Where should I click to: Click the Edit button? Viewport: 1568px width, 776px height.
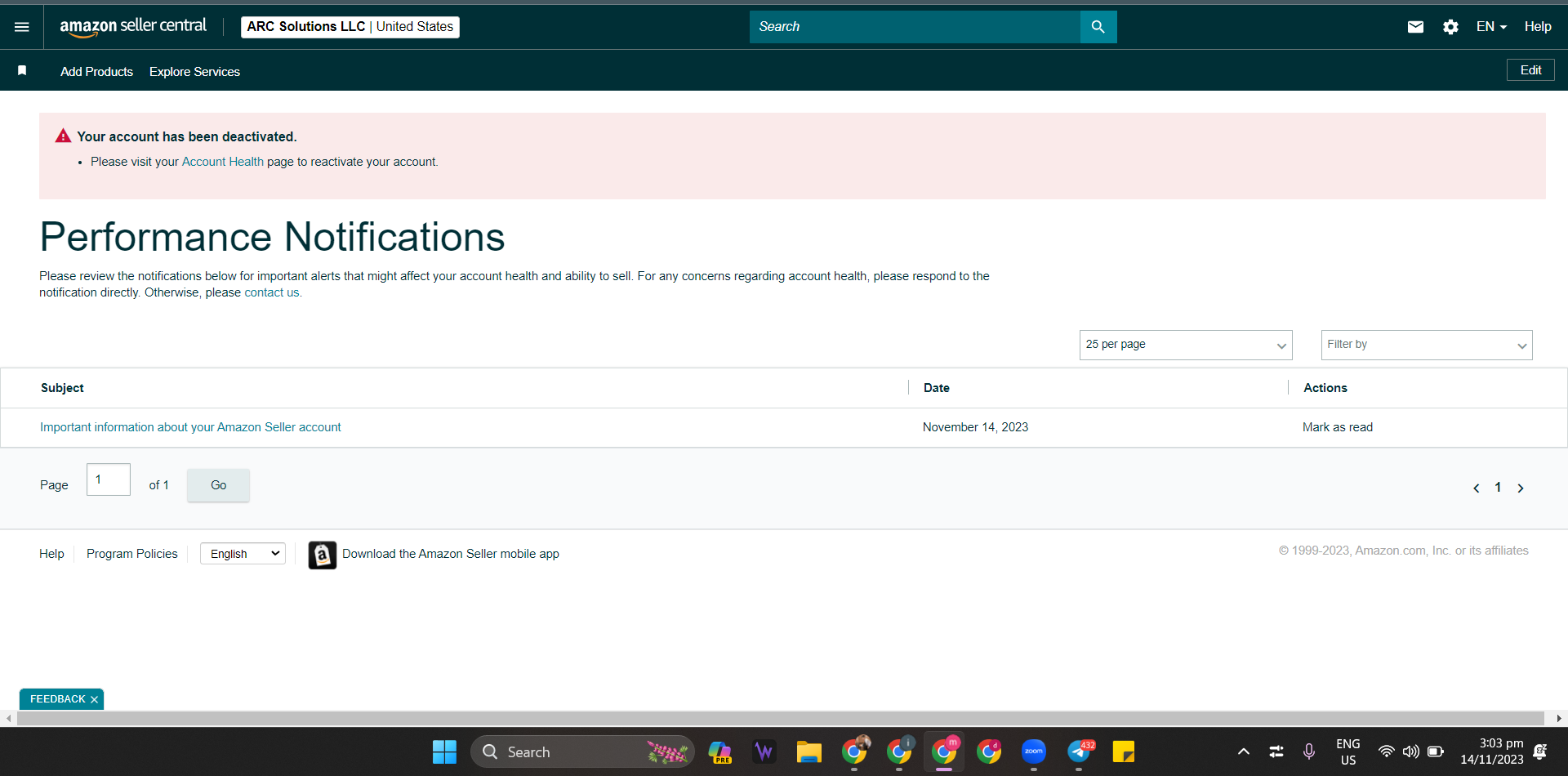1530,70
